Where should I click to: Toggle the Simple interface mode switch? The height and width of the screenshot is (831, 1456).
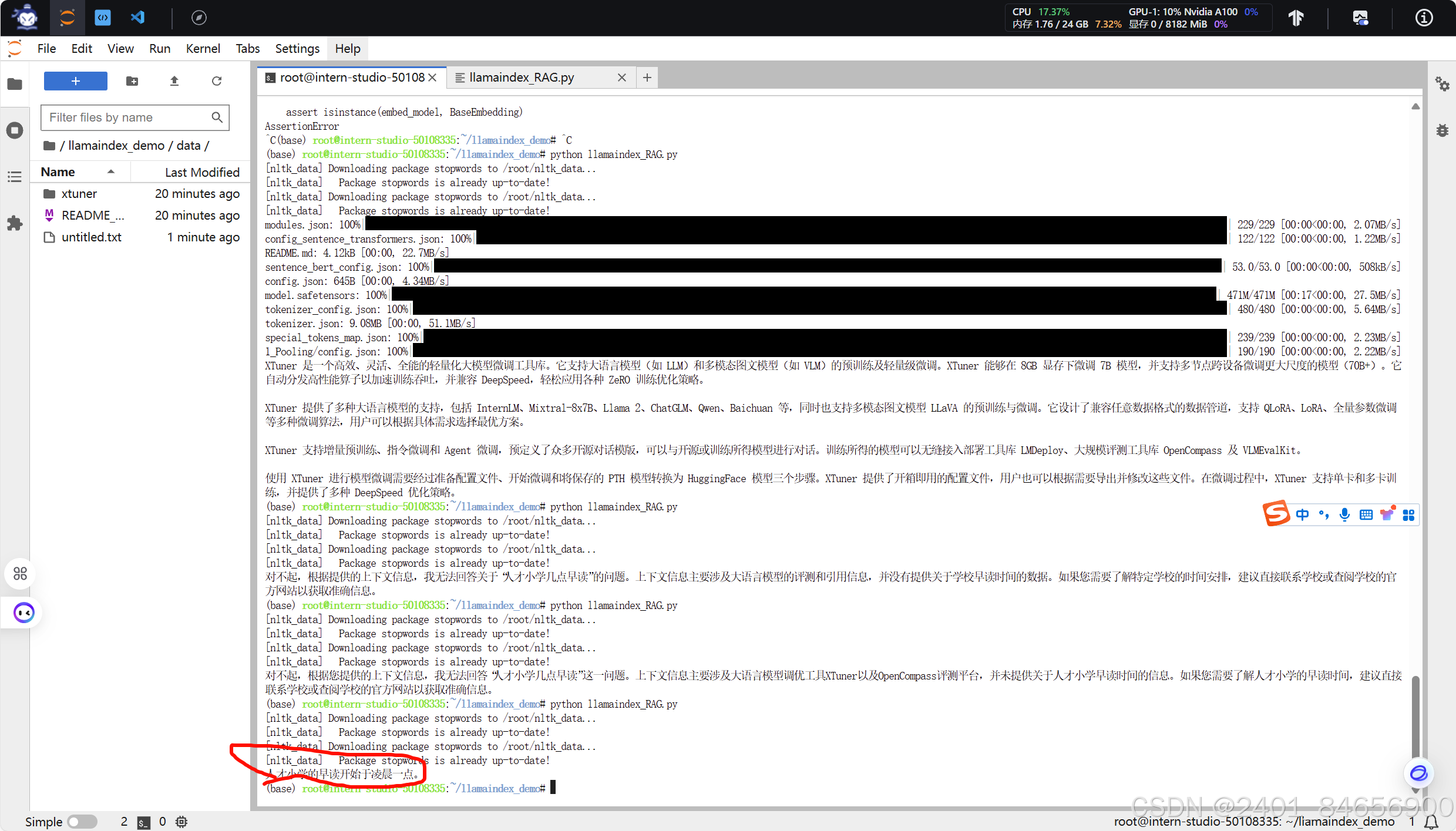click(x=82, y=822)
